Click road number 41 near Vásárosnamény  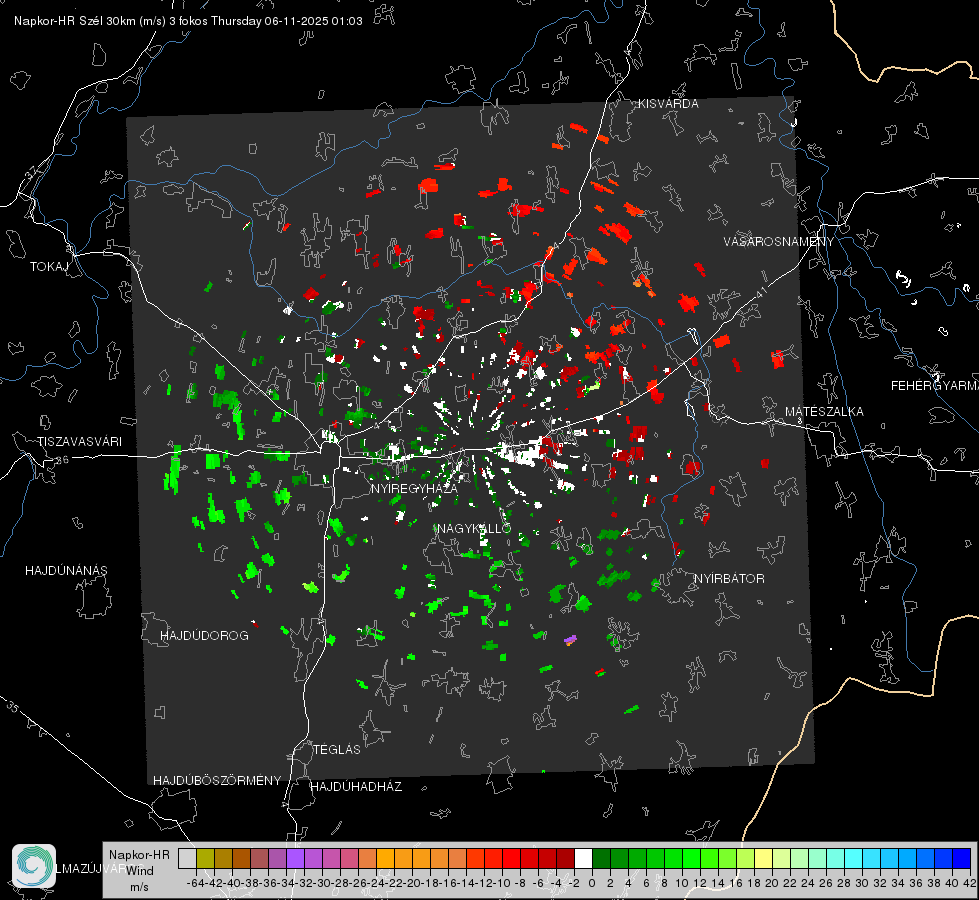761,293
